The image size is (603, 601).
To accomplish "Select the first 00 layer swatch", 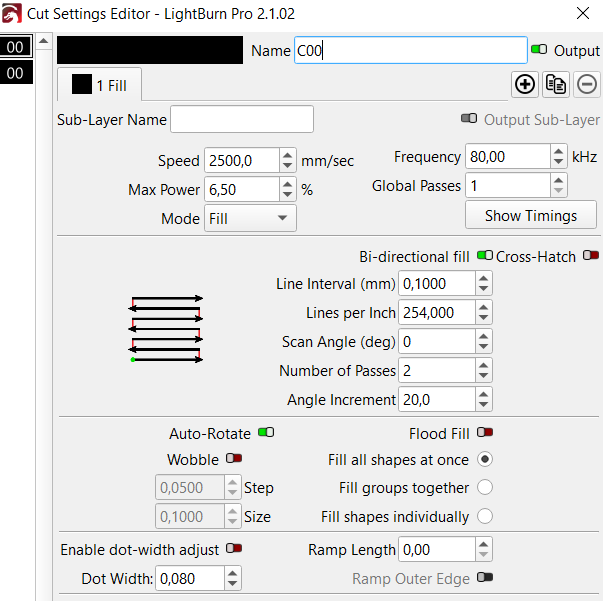I will click(15, 47).
